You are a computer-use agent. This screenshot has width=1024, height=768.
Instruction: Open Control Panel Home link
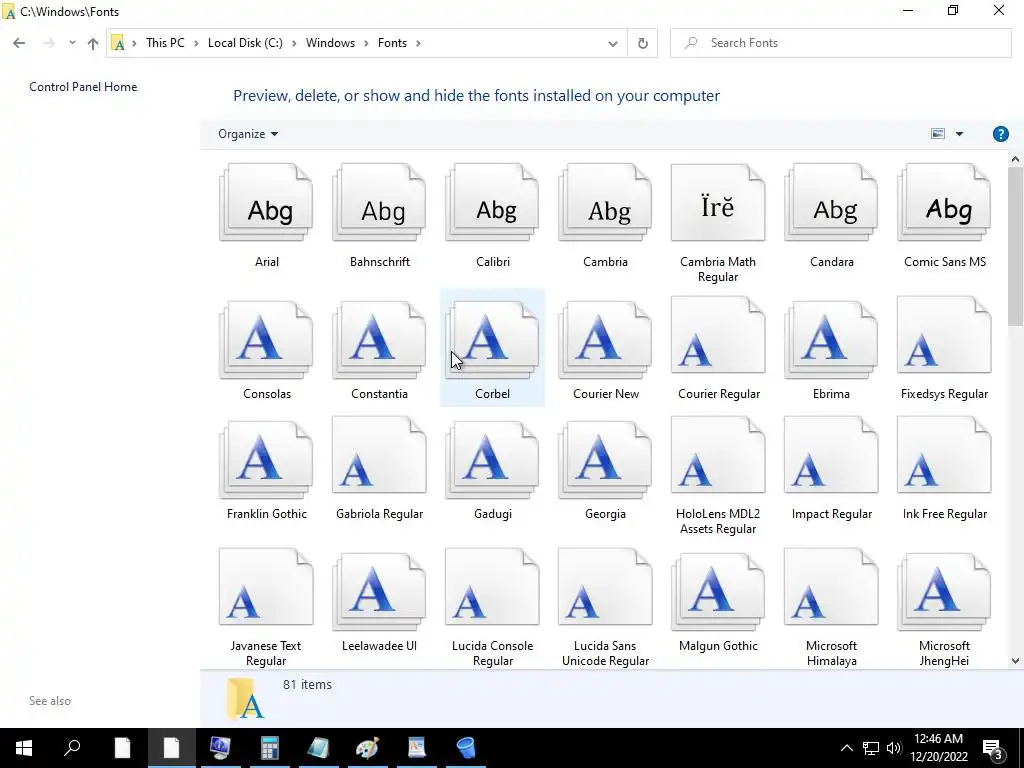pos(83,87)
